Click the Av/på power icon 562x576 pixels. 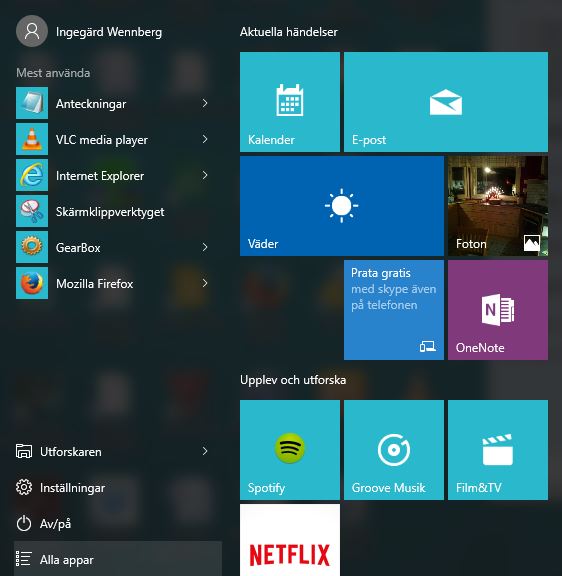(x=24, y=523)
